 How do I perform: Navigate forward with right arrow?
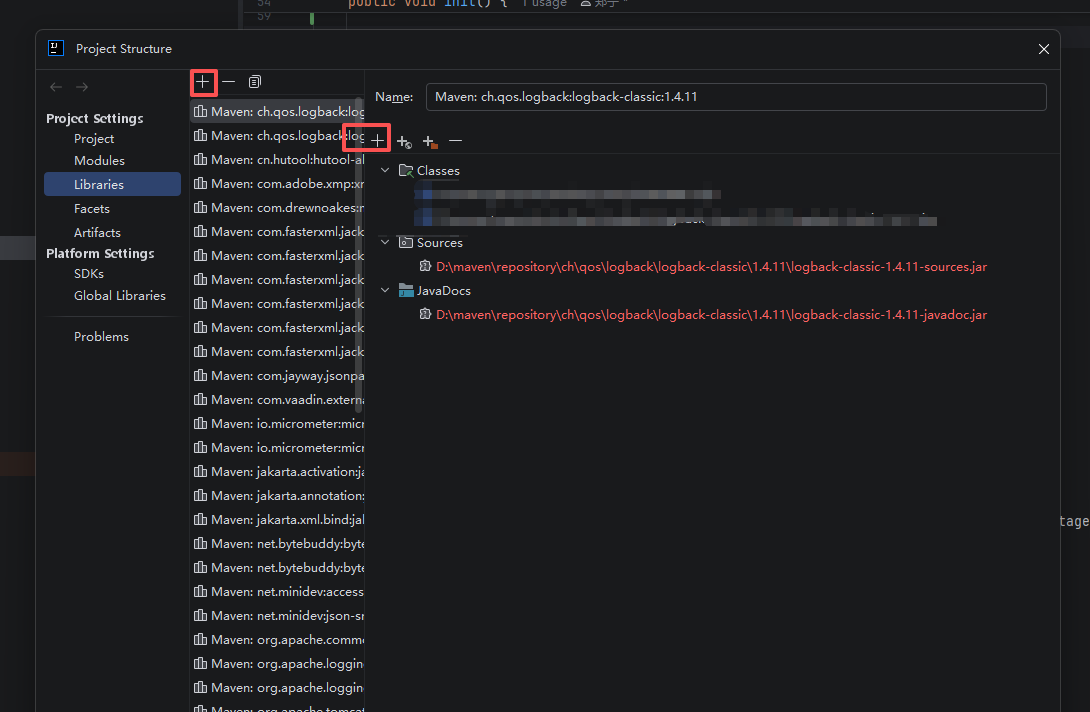(82, 87)
